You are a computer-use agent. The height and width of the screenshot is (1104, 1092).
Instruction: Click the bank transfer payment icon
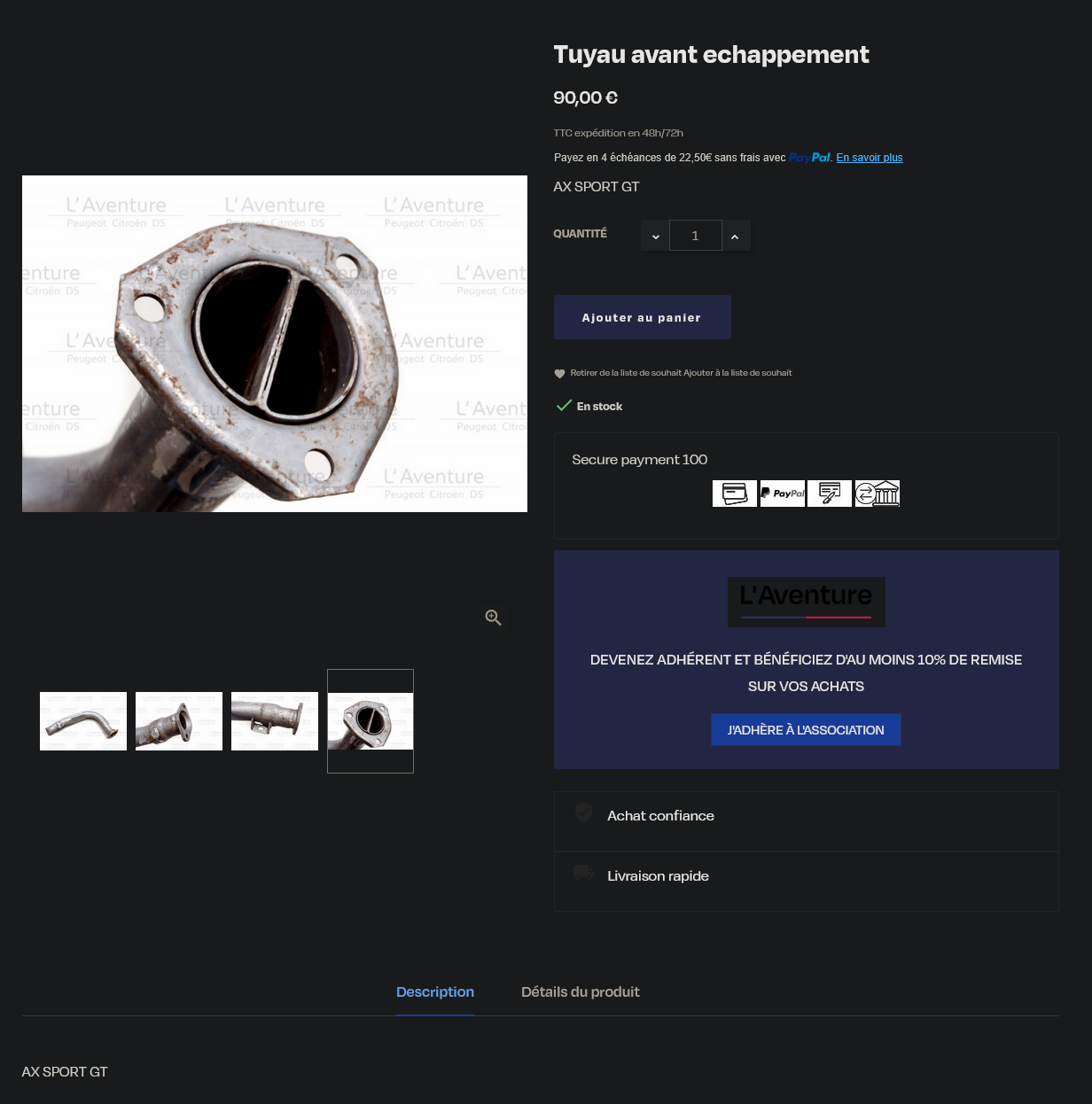pos(877,494)
